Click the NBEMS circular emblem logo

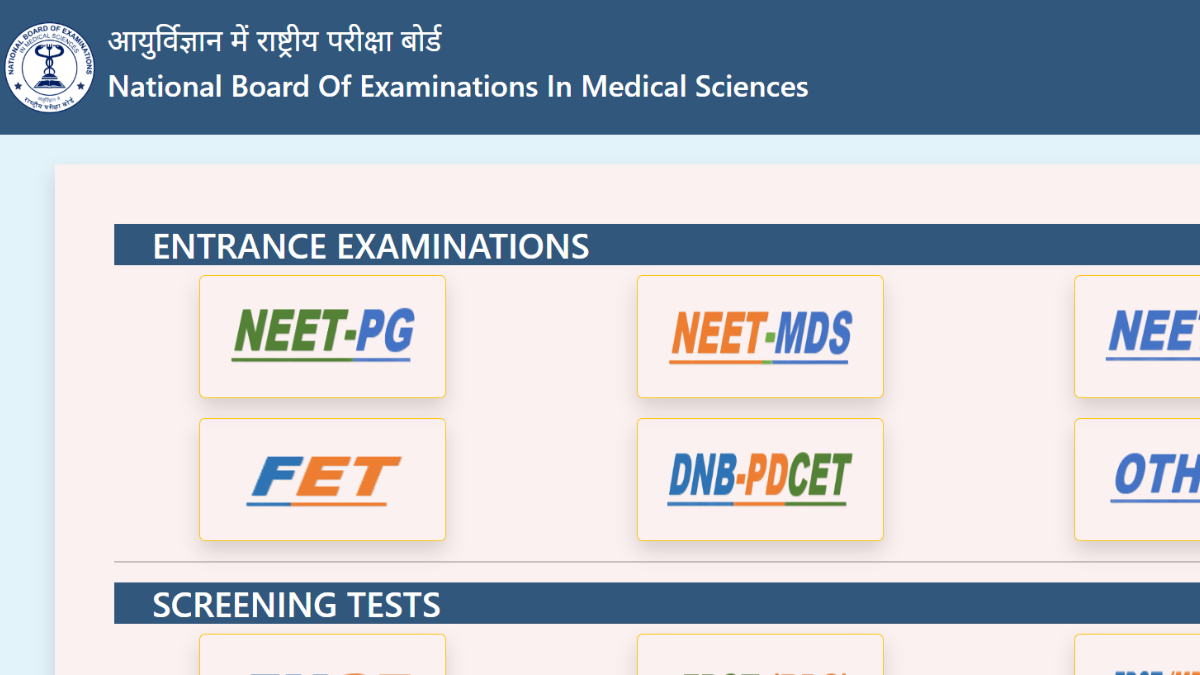click(x=50, y=68)
